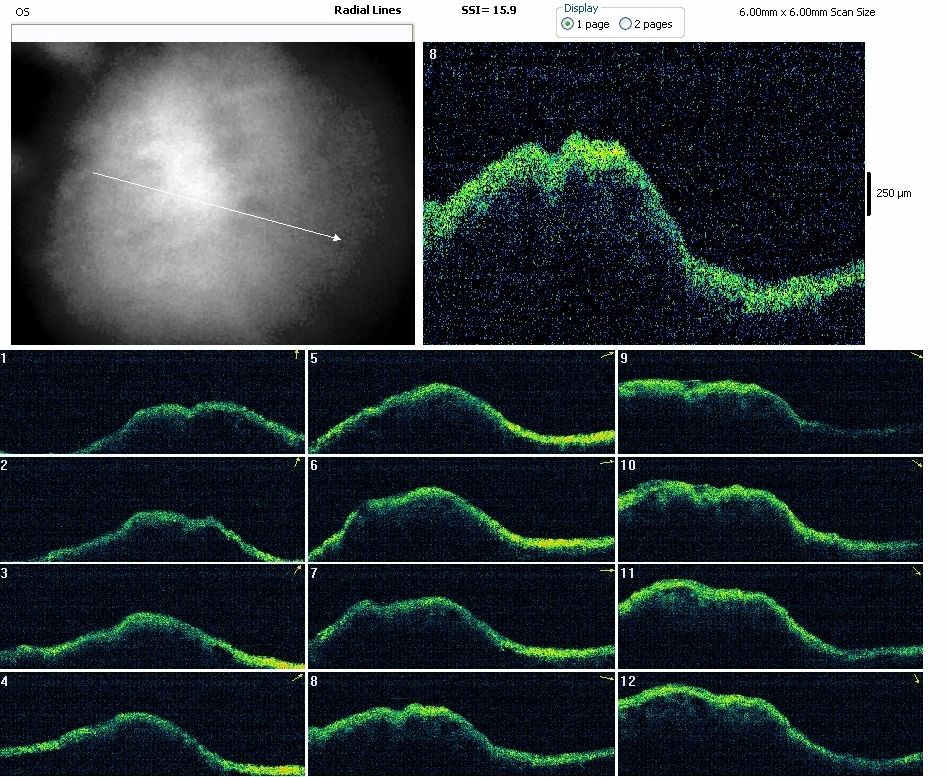
Task: Select radial scan thumbnail 3
Action: pyautogui.click(x=153, y=617)
